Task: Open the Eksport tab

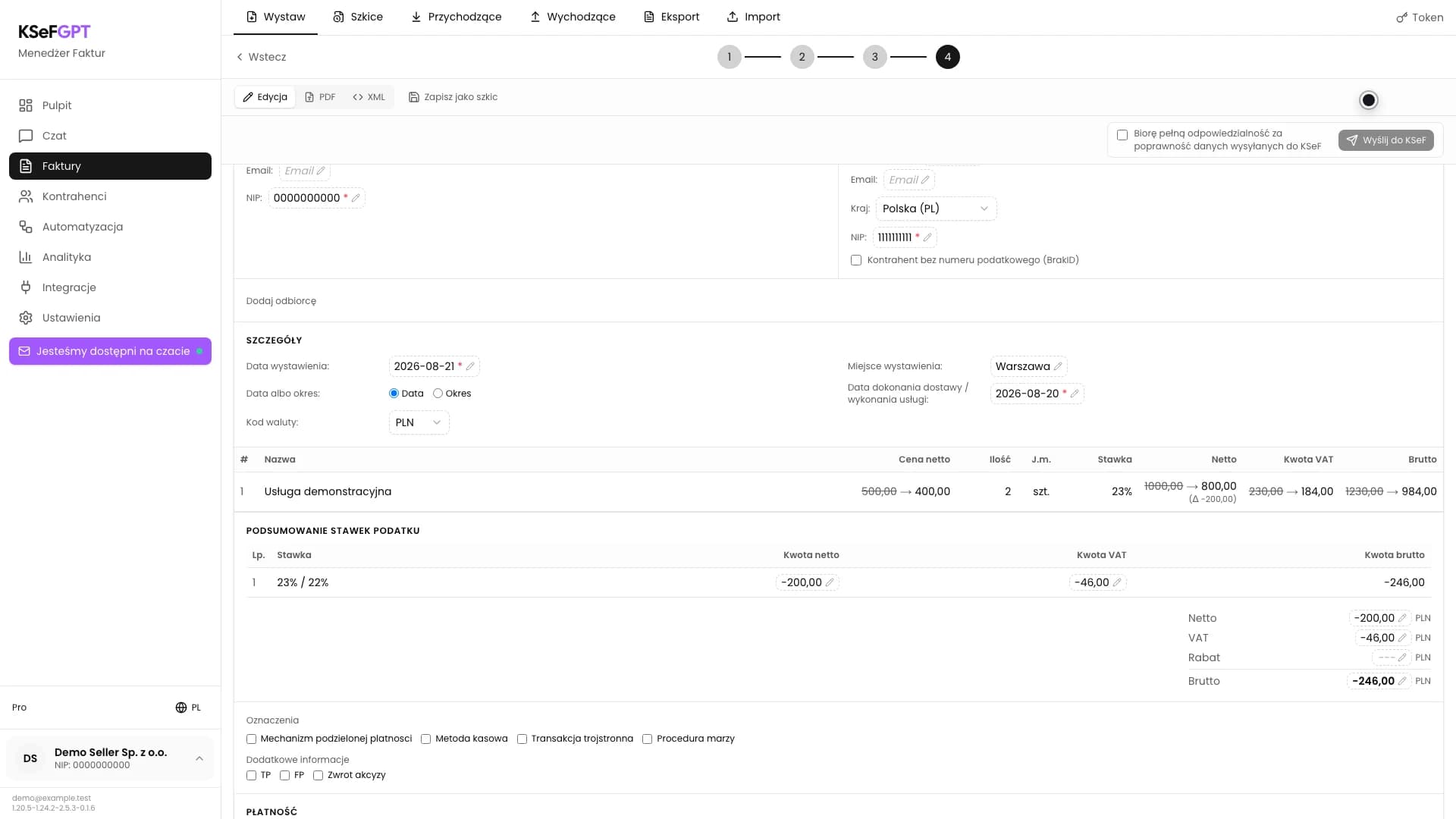Action: (671, 17)
